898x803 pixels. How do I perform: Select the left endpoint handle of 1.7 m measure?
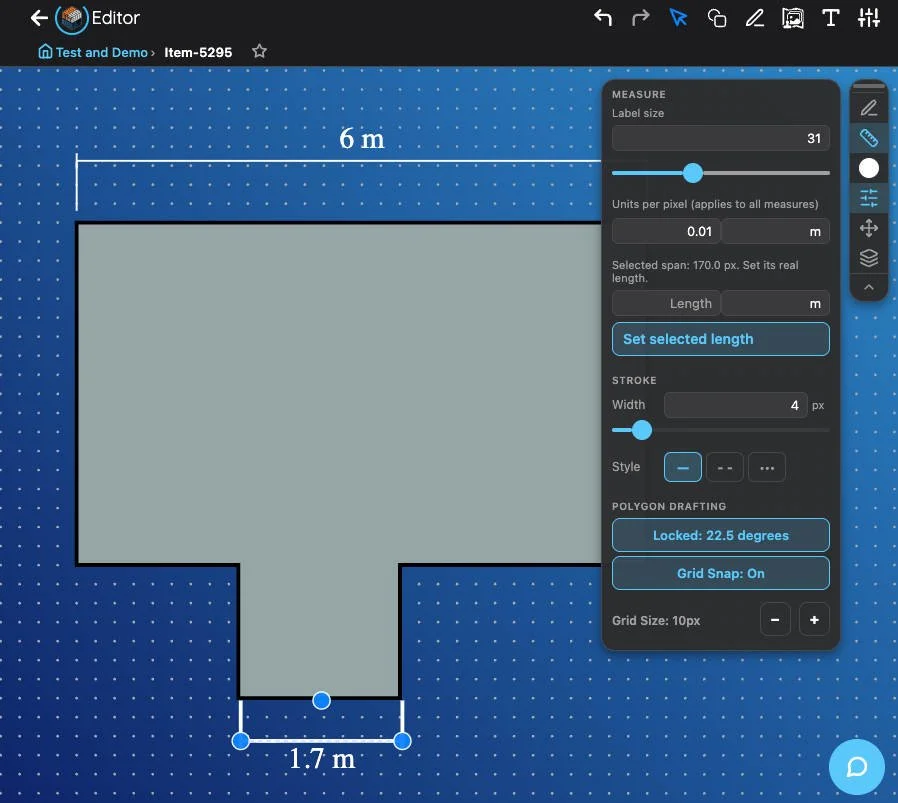(x=241, y=741)
